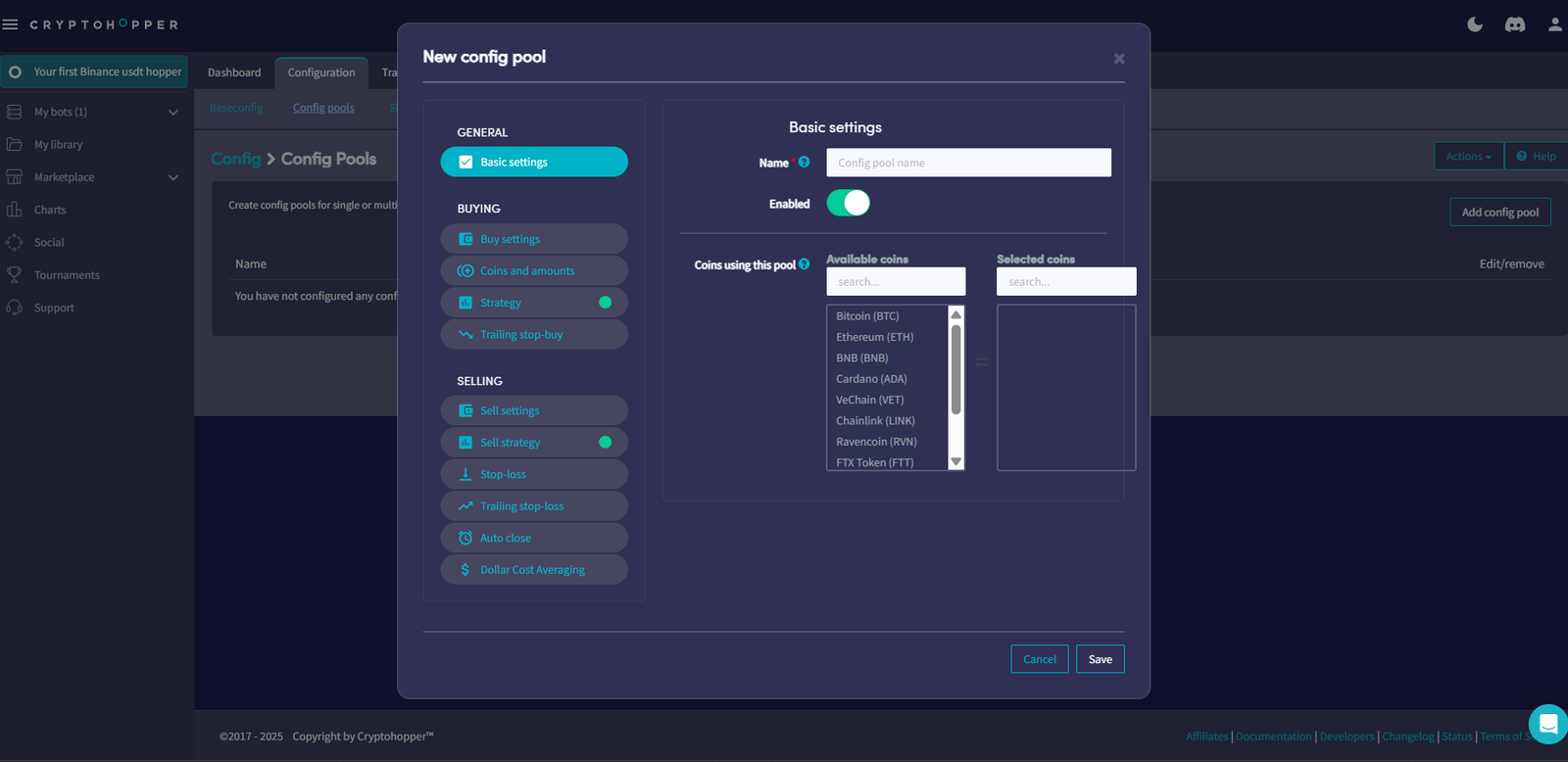Select Ravencoin (RVN) in available coins
This screenshot has width=1568, height=762.
(887, 442)
